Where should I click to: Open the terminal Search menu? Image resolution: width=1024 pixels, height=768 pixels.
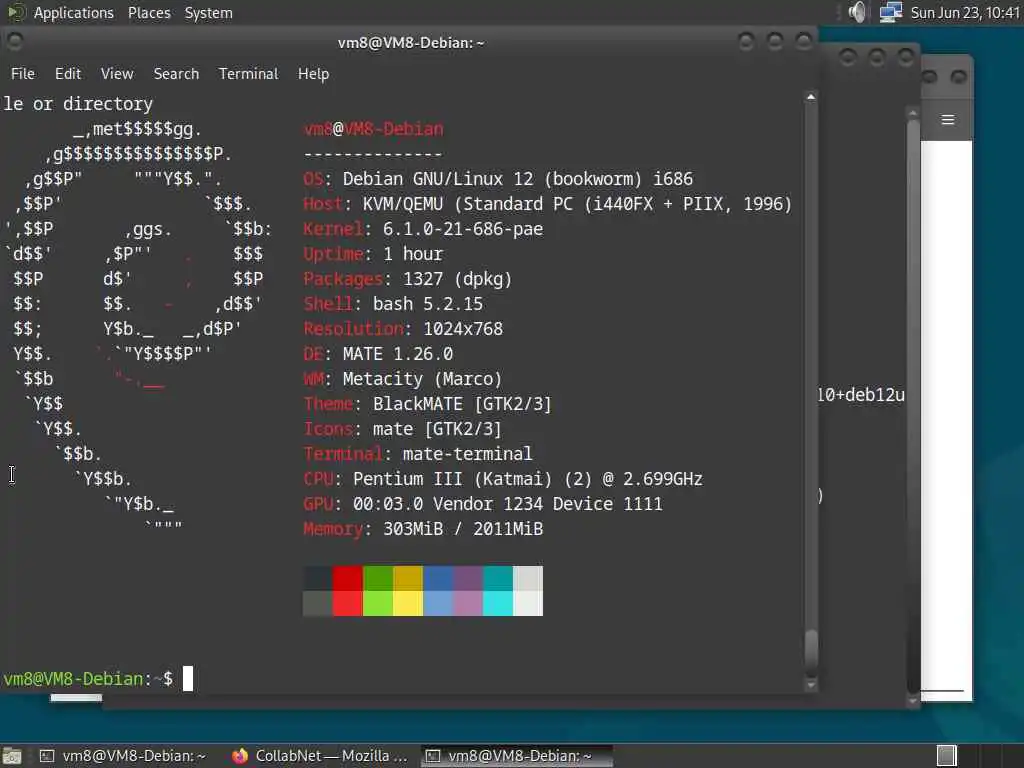point(176,74)
